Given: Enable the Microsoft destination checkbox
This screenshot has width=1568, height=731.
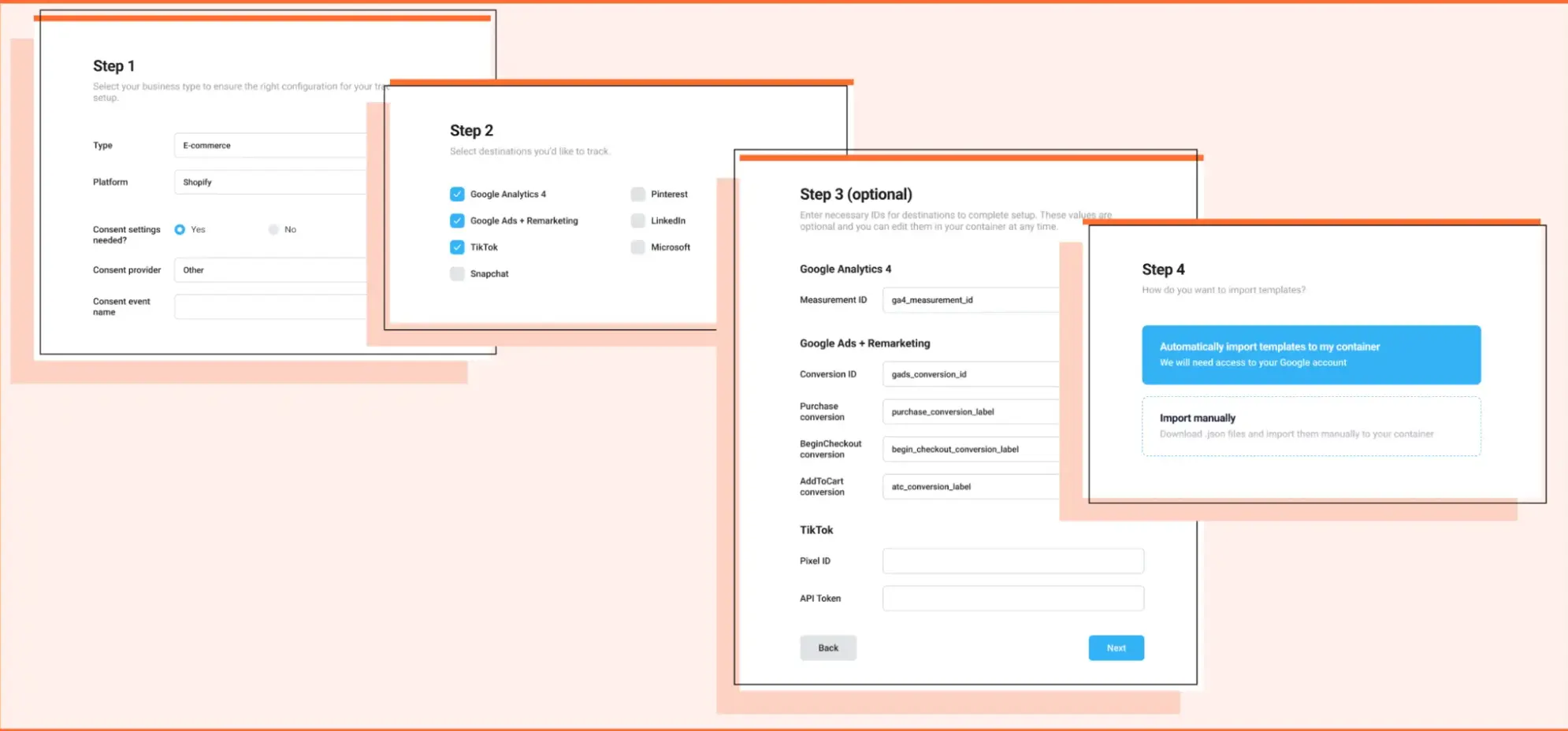Looking at the screenshot, I should 638,247.
